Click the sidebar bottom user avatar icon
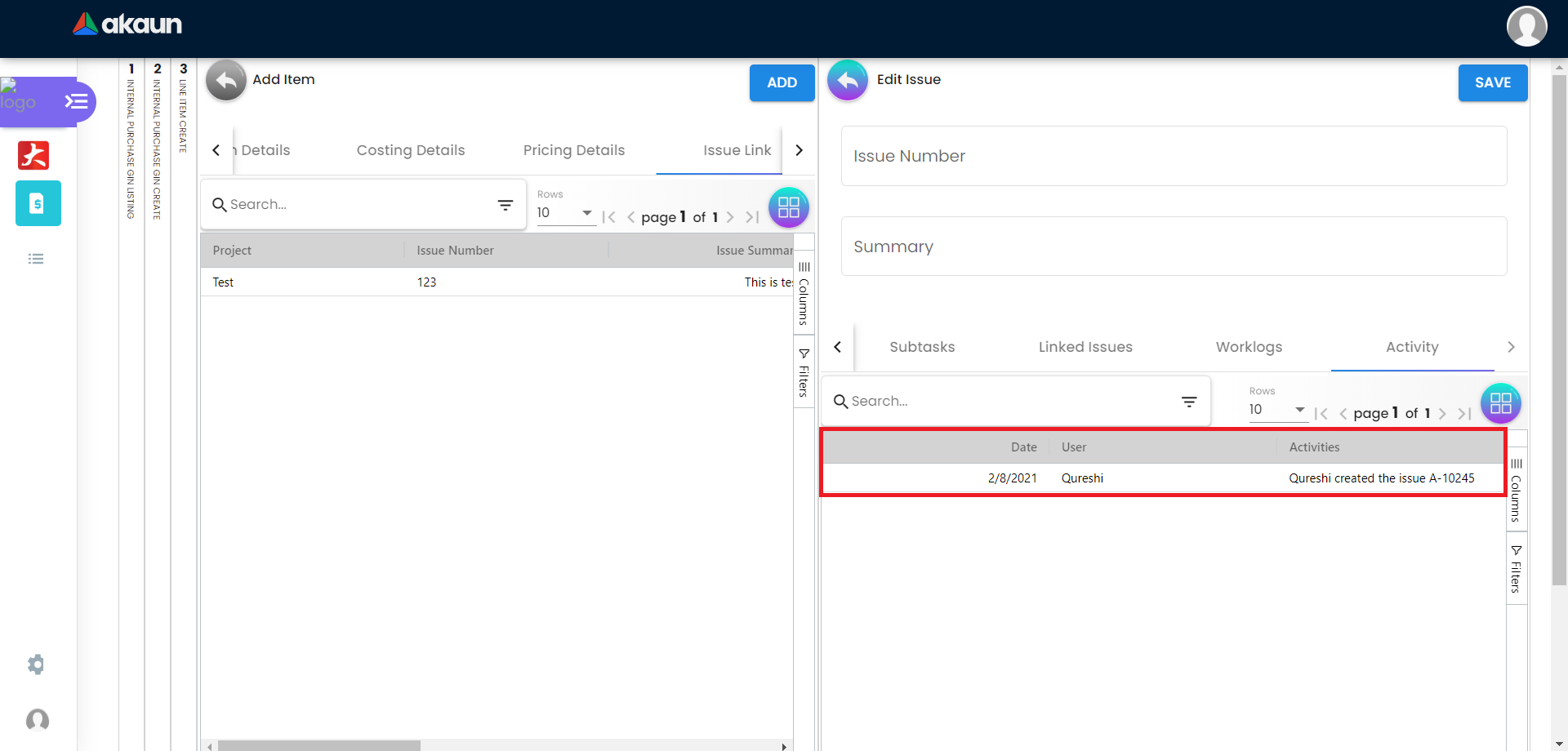 coord(38,720)
